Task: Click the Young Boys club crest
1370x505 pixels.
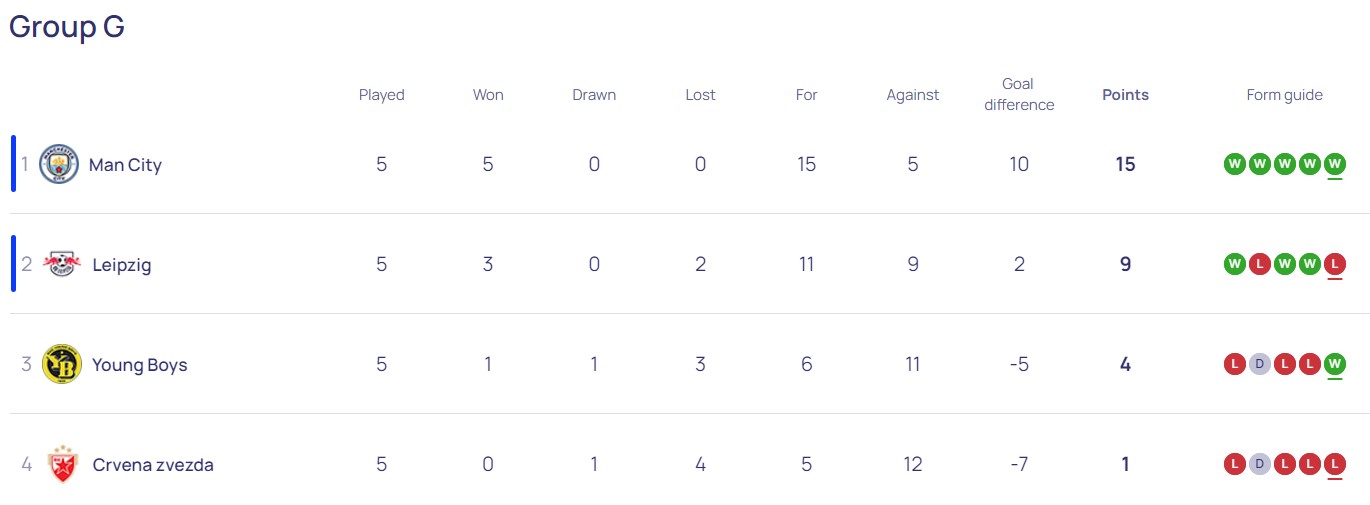Action: tap(61, 364)
